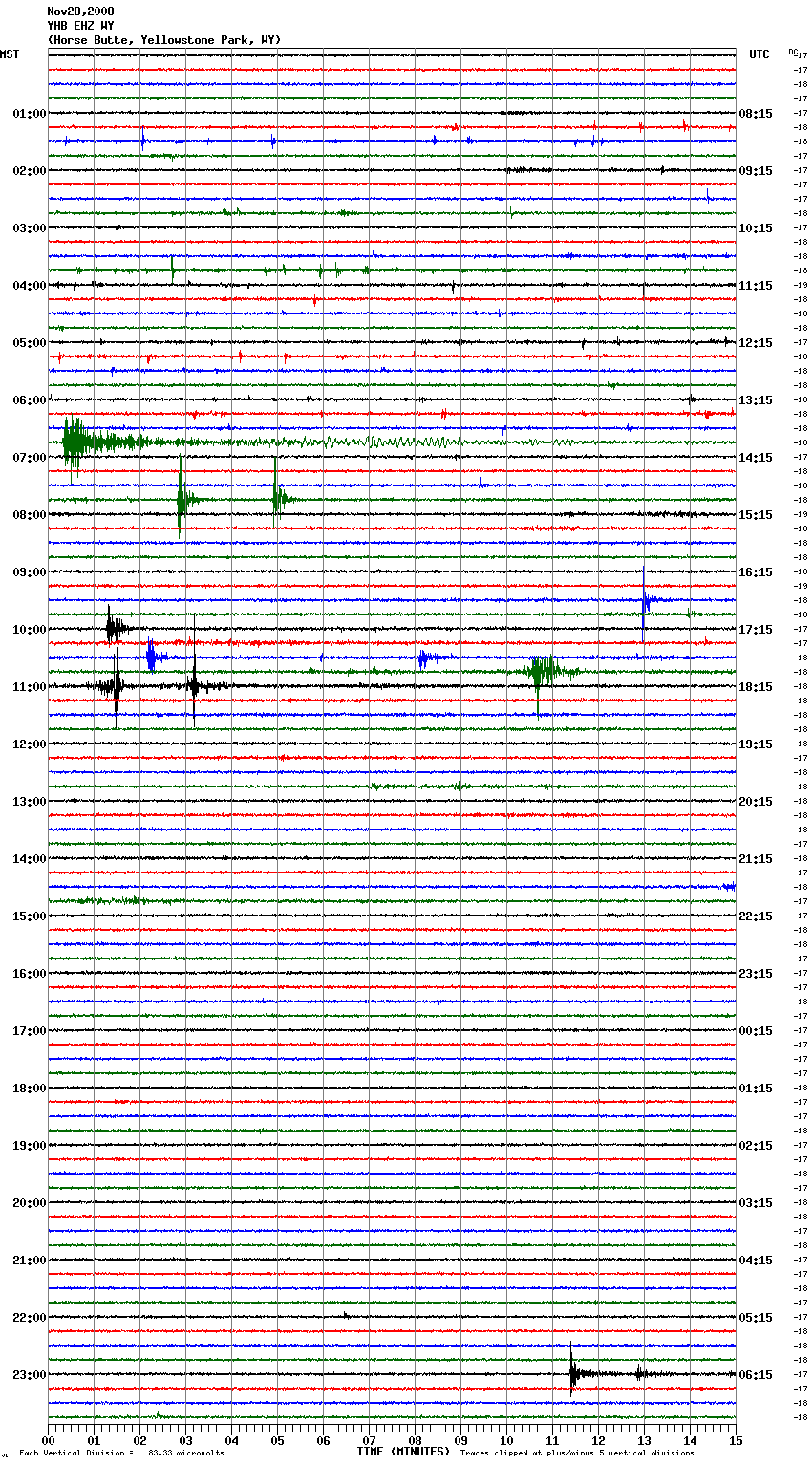Click the 22:15 UTC time label

tap(756, 916)
